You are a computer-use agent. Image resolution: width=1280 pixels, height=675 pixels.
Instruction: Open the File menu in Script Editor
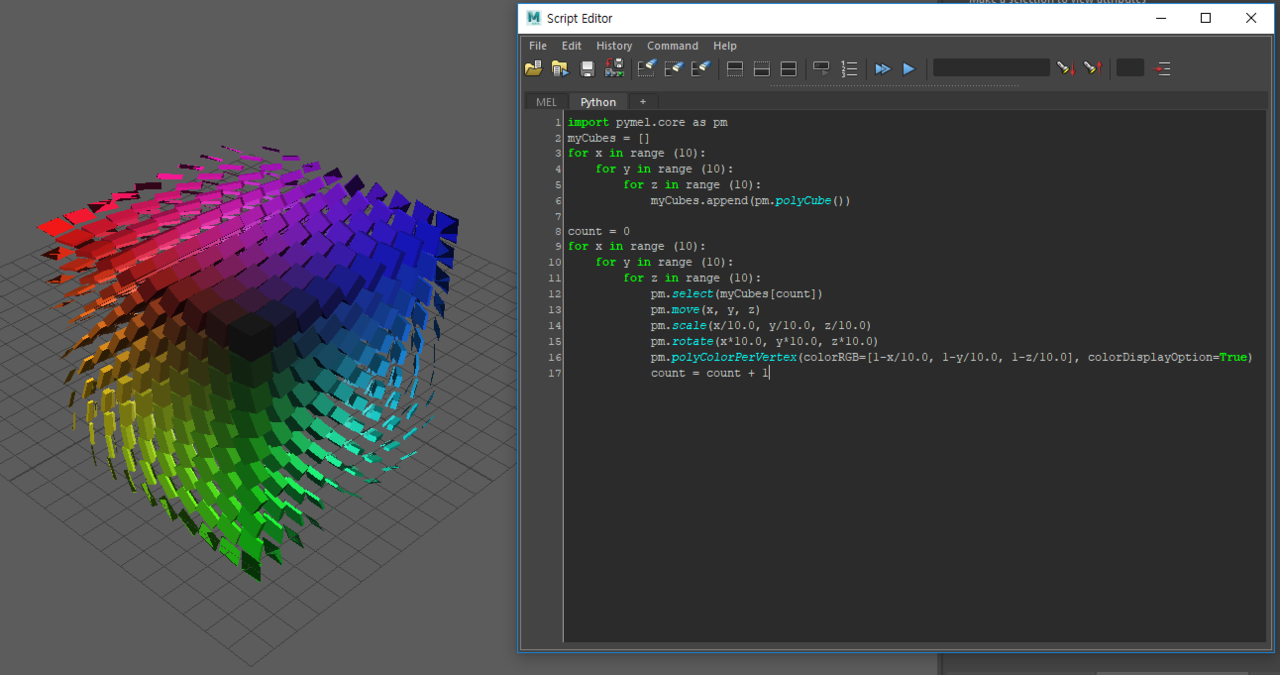point(538,46)
